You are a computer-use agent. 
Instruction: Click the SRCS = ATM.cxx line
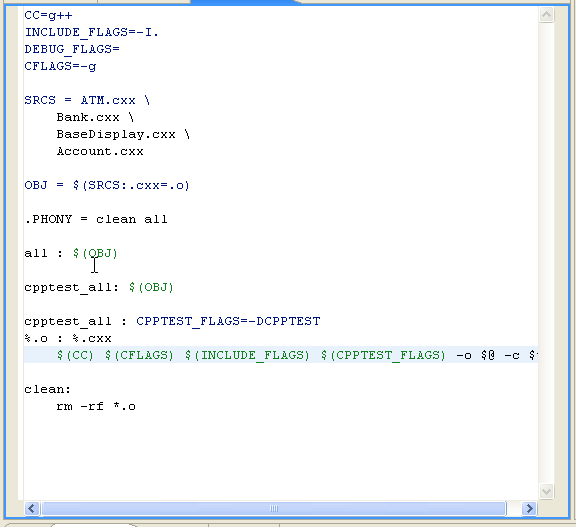pyautogui.click(x=87, y=100)
